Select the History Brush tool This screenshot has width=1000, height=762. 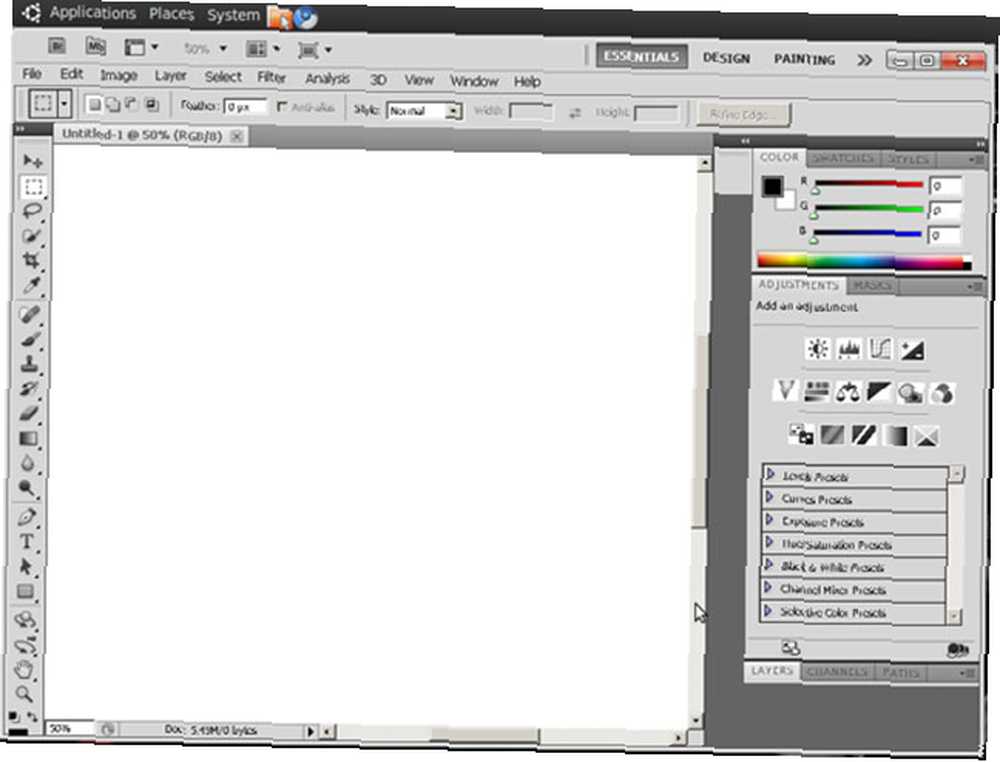click(x=29, y=388)
